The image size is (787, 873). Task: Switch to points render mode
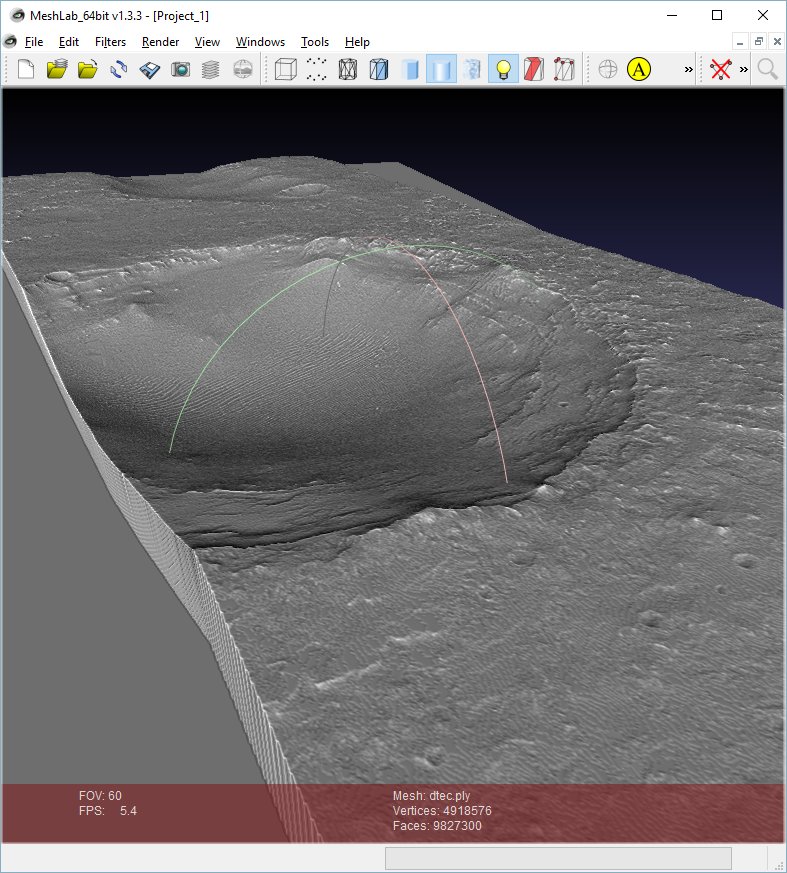[317, 70]
